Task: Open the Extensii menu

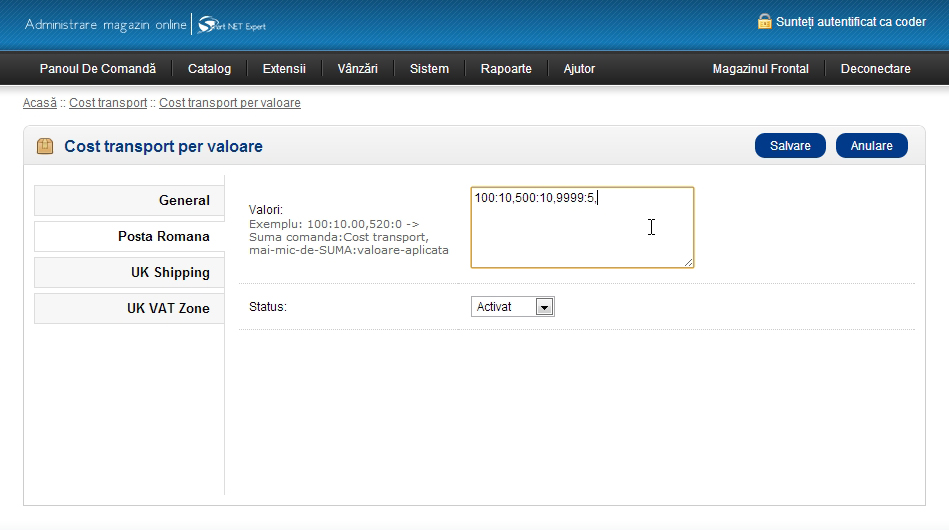Action: coord(284,69)
